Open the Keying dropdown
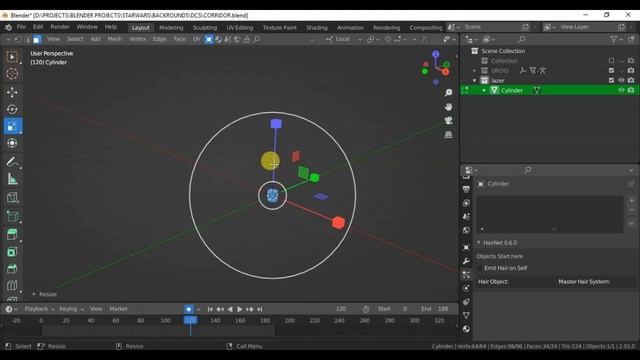This screenshot has height=360, width=640. pyautogui.click(x=71, y=309)
